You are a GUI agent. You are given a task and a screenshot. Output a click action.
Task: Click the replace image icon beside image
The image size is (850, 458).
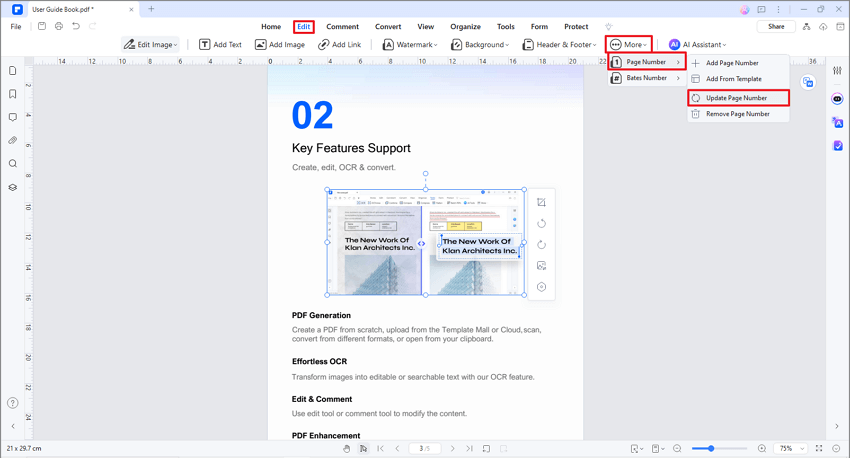click(x=541, y=266)
